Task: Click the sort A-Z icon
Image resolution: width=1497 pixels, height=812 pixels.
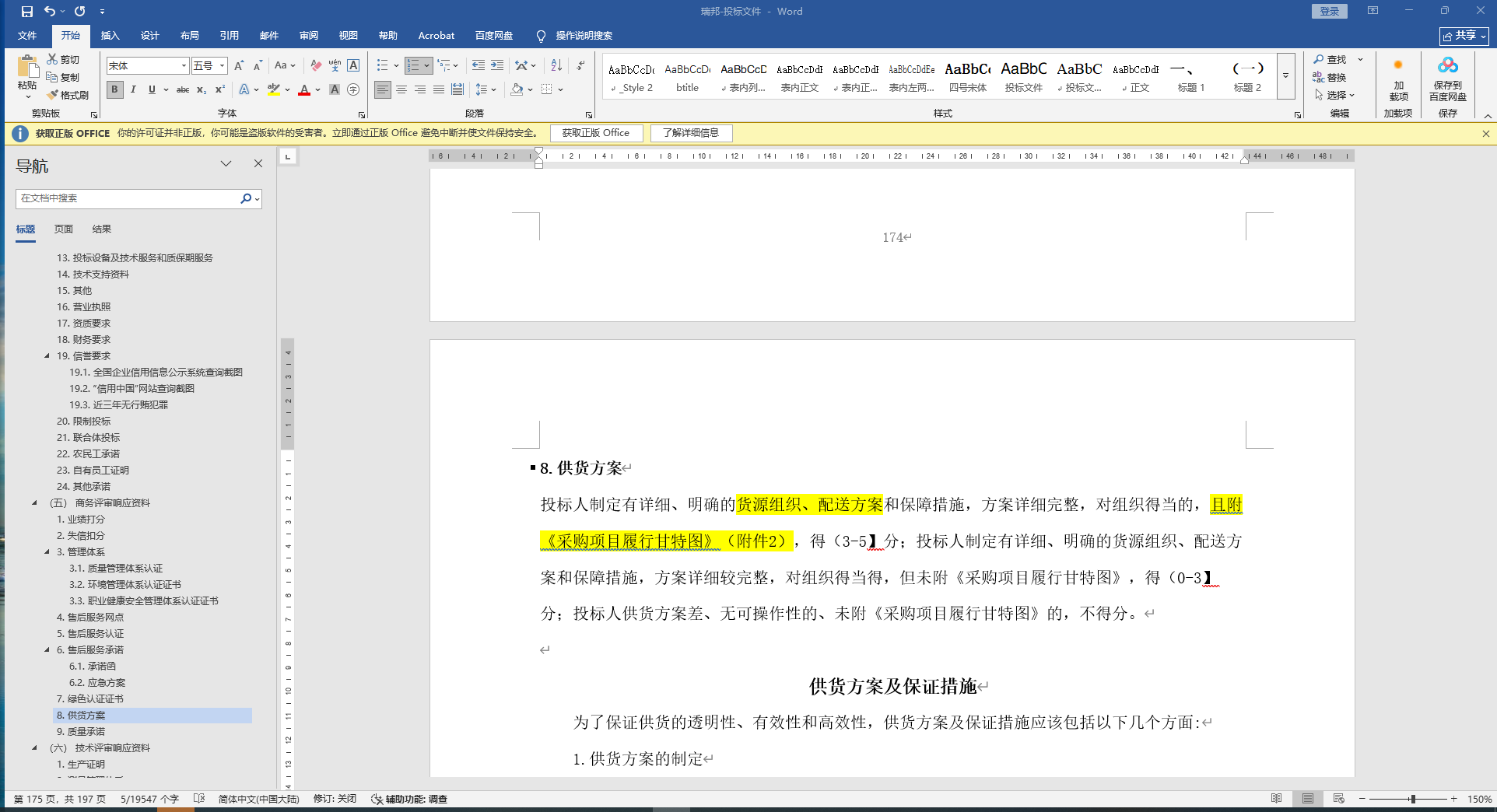Action: click(556, 66)
